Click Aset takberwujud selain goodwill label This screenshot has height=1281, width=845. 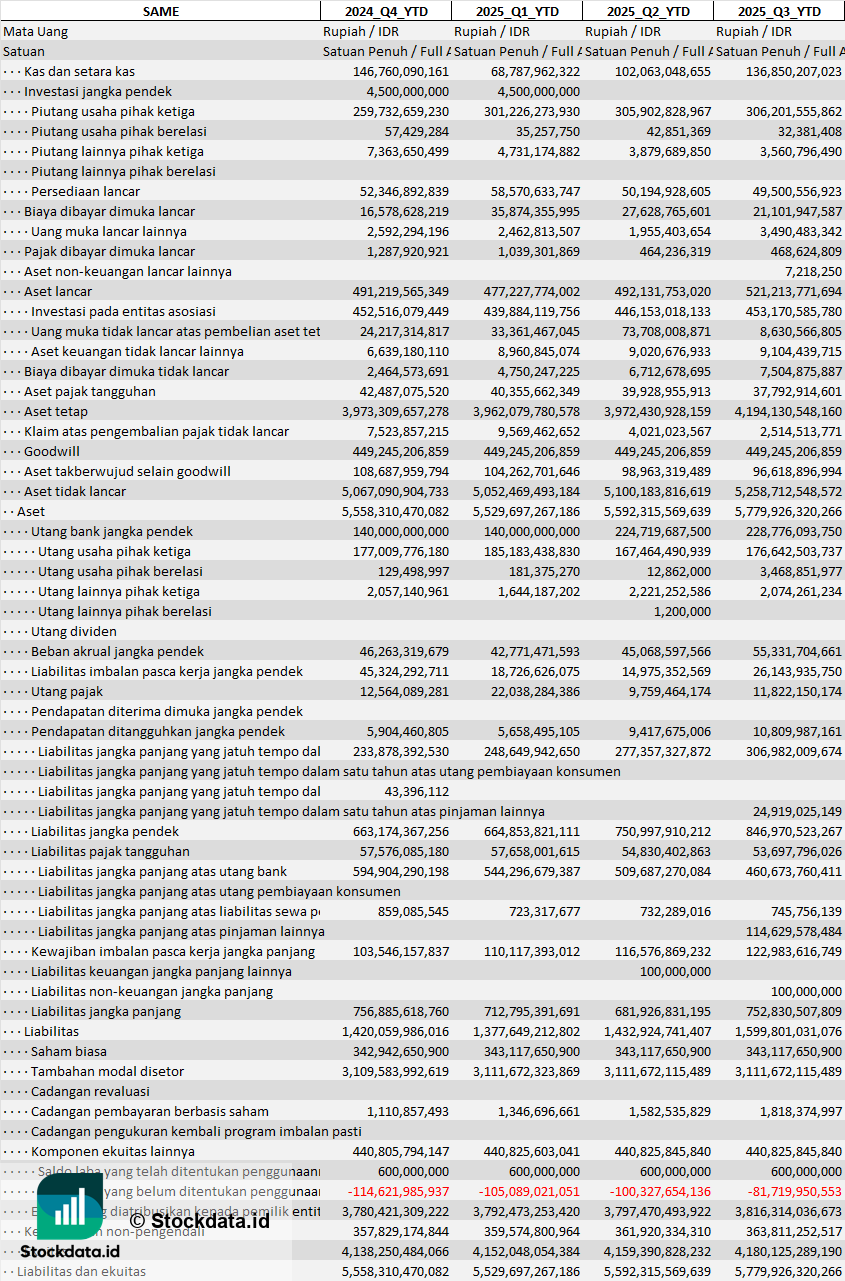point(127,471)
